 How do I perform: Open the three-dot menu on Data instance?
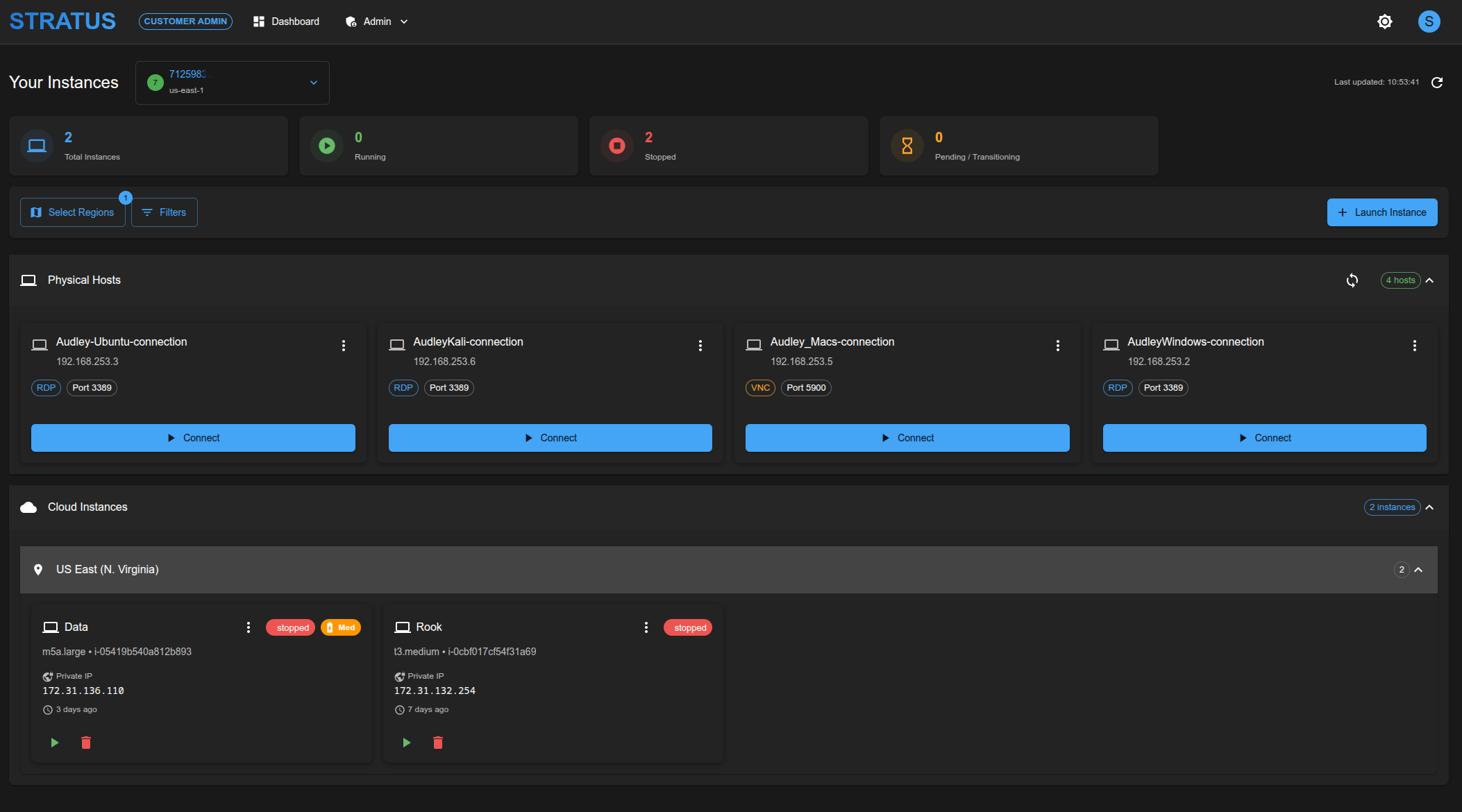coord(249,627)
